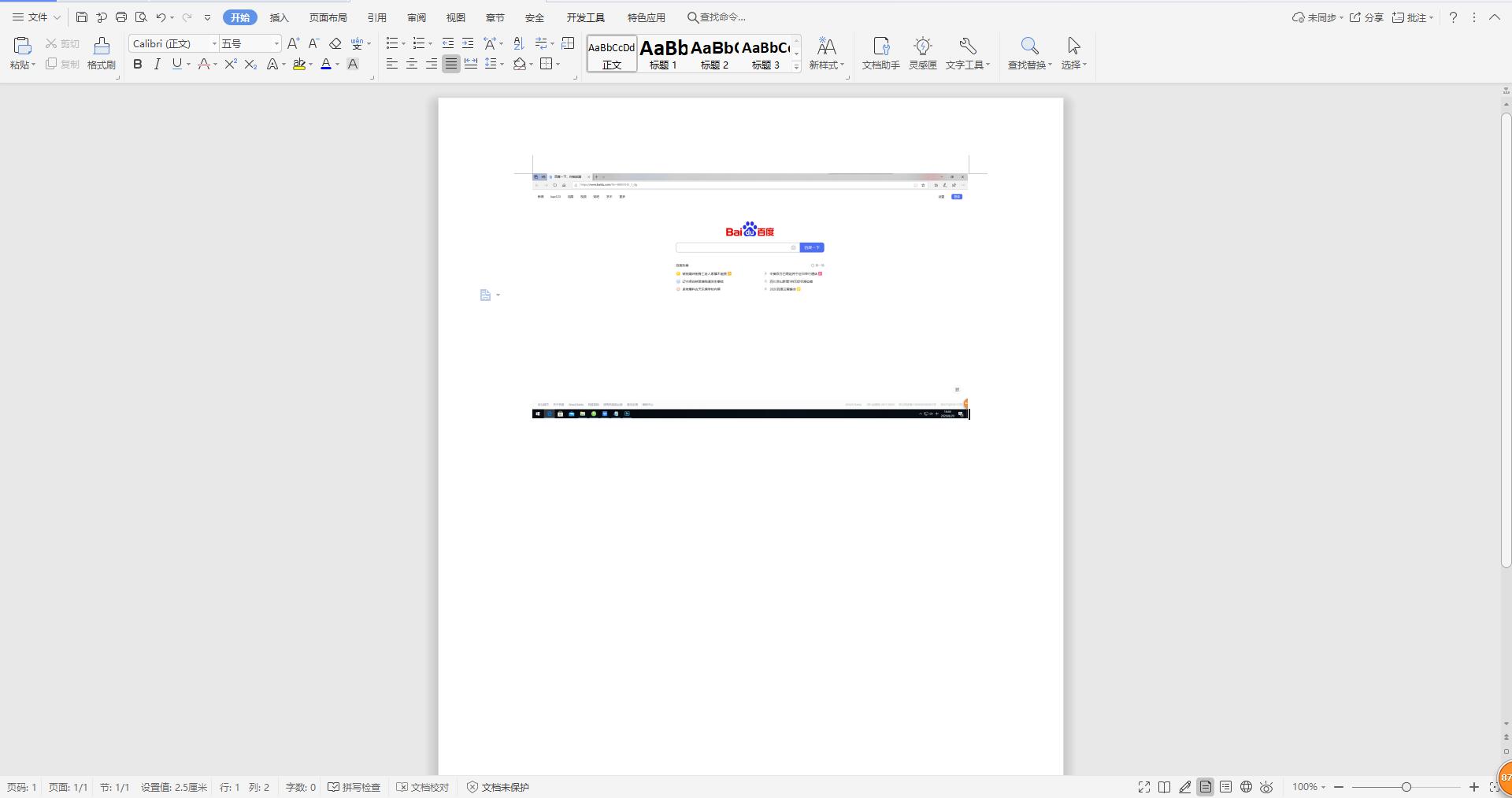Decrease paragraph indent
This screenshot has width=1512, height=798.
448,43
